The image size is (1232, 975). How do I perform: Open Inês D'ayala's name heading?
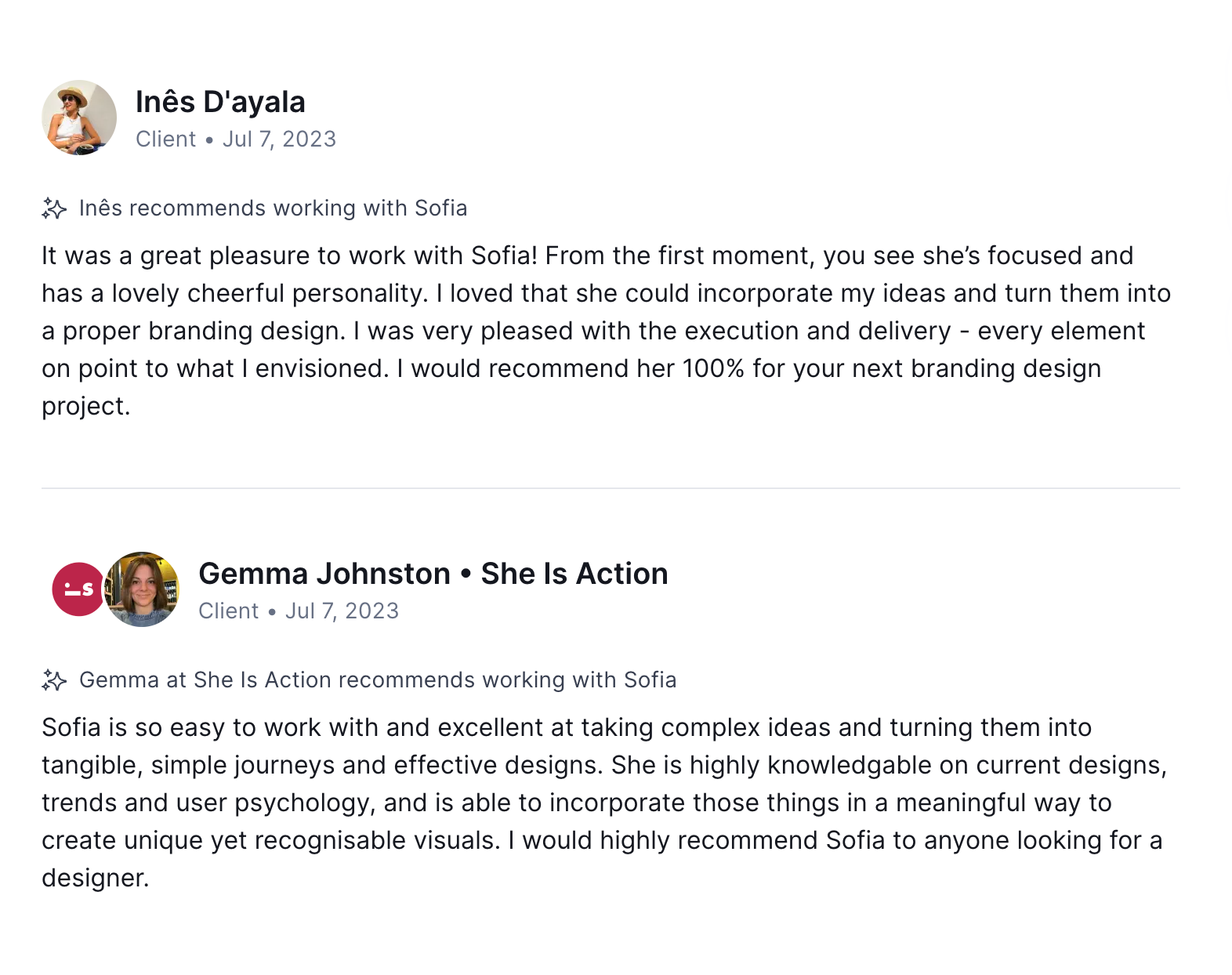pos(220,102)
